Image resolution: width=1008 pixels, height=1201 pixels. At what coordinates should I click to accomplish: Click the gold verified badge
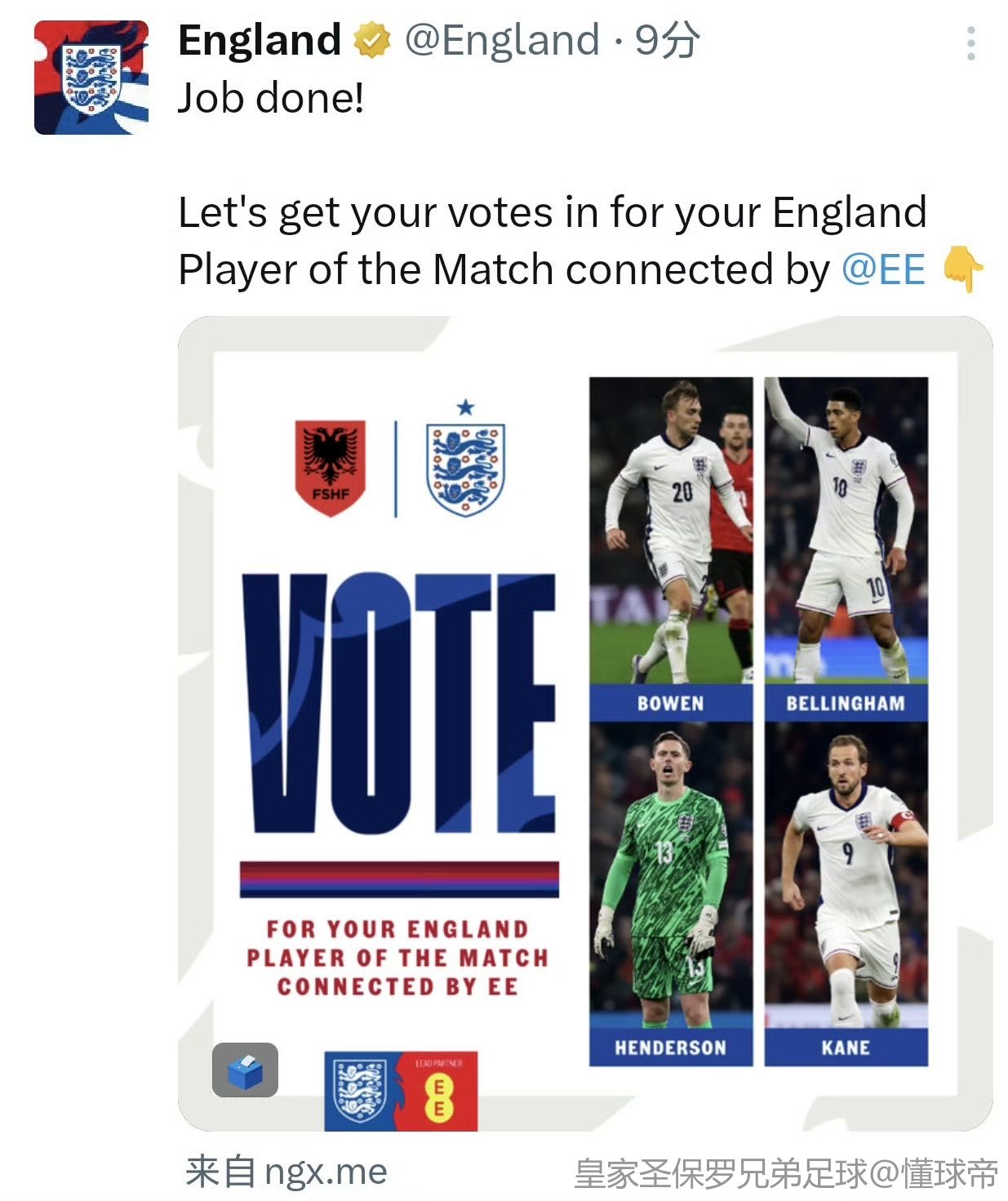tap(371, 41)
